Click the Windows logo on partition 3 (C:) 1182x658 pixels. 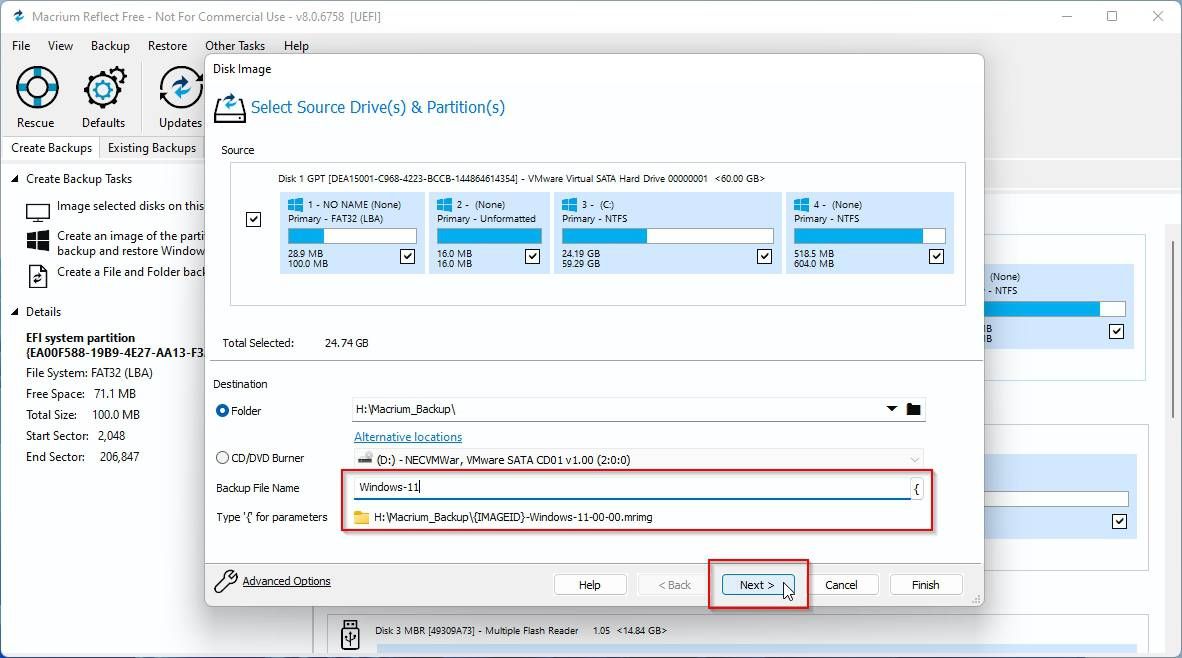click(569, 204)
